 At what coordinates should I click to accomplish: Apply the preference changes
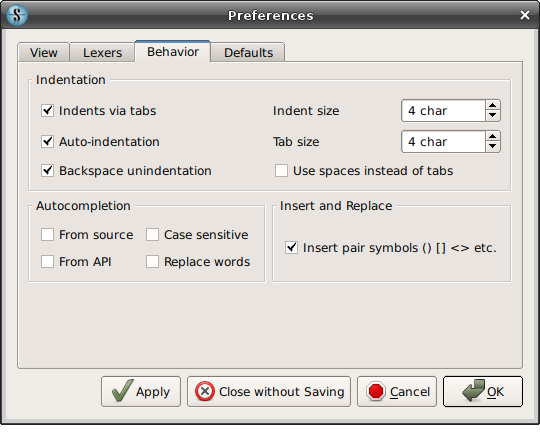click(141, 391)
